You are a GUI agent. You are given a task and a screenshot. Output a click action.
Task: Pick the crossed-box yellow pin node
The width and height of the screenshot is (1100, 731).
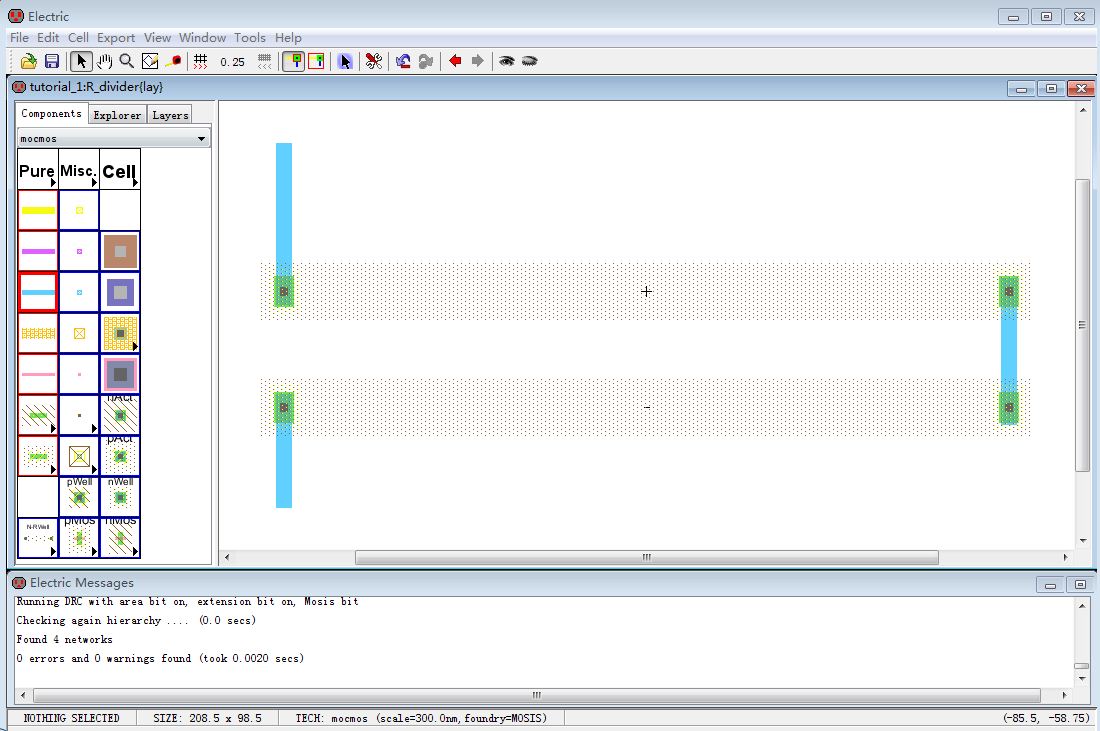pos(79,333)
